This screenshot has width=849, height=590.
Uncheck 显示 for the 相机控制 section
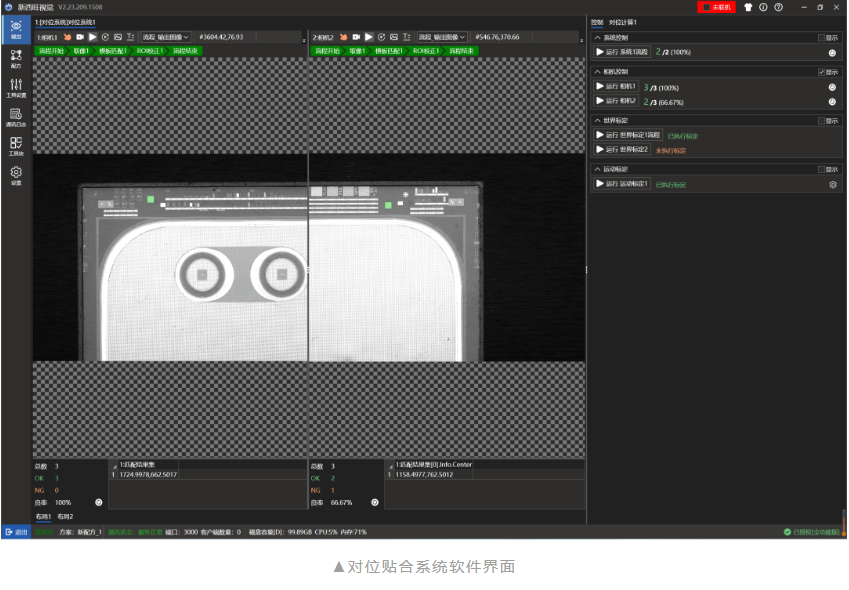[x=822, y=72]
